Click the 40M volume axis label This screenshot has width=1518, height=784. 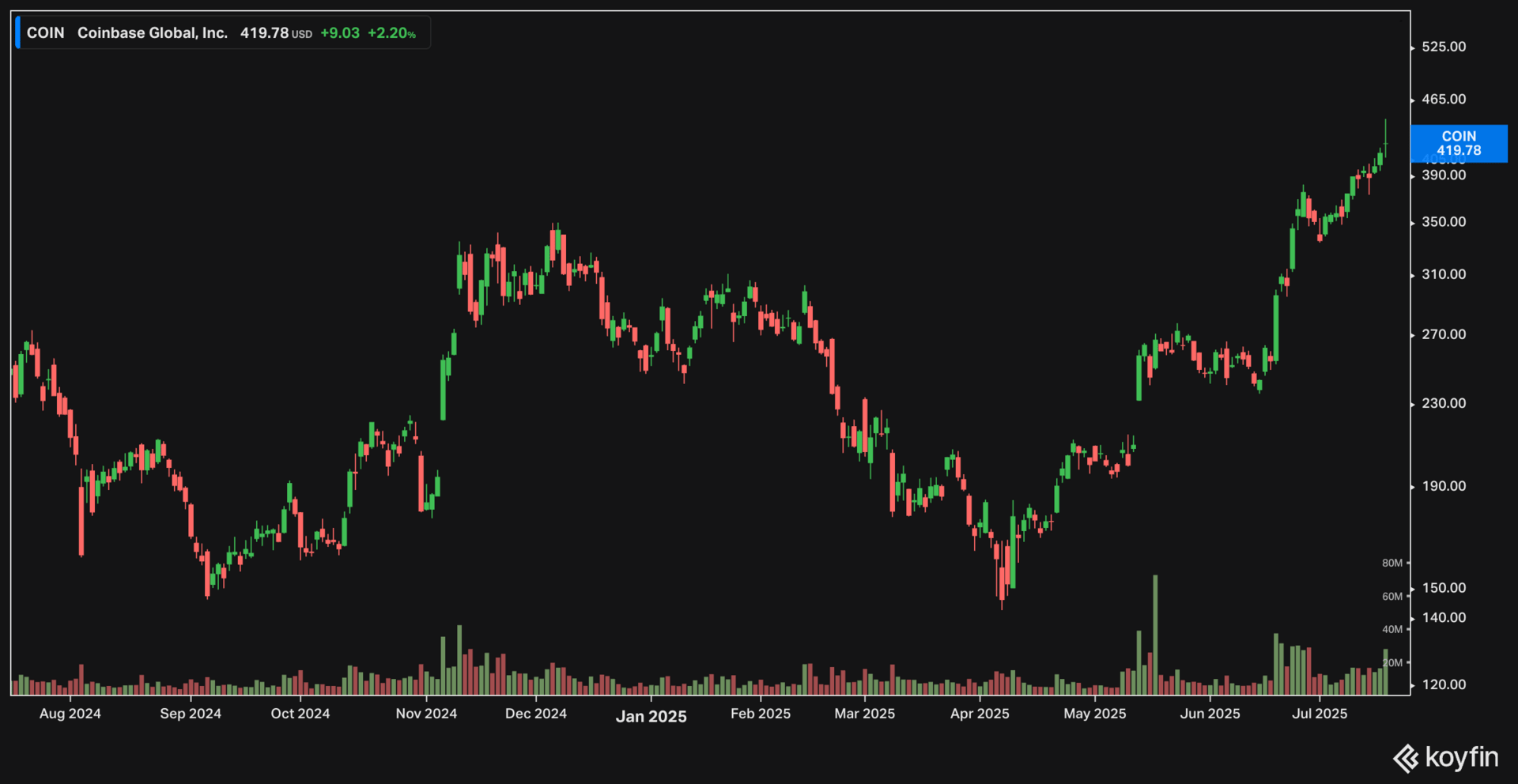[1391, 630]
